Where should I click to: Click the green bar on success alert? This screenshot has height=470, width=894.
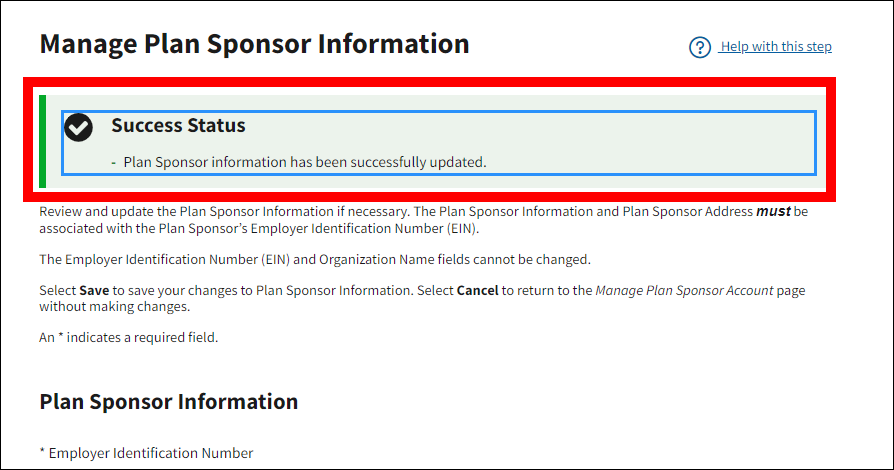[42, 141]
